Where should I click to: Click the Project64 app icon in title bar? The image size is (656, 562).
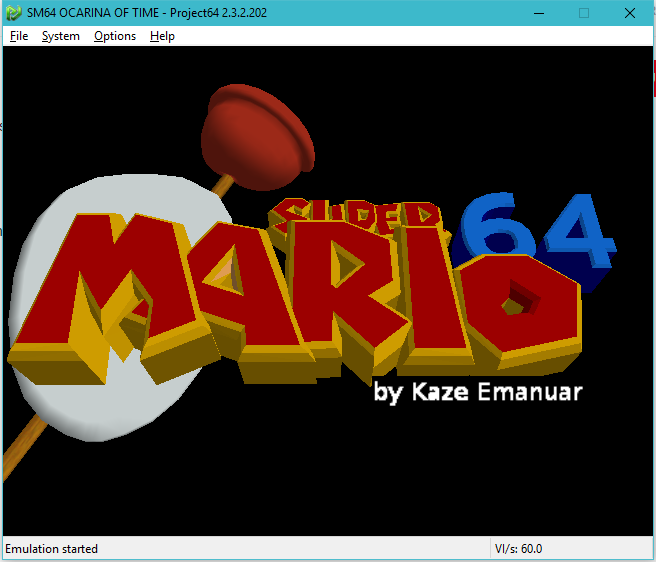point(14,13)
